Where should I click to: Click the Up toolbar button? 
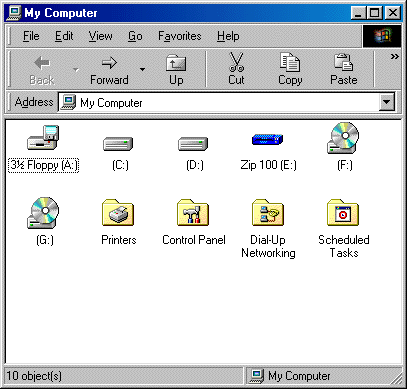(x=176, y=69)
